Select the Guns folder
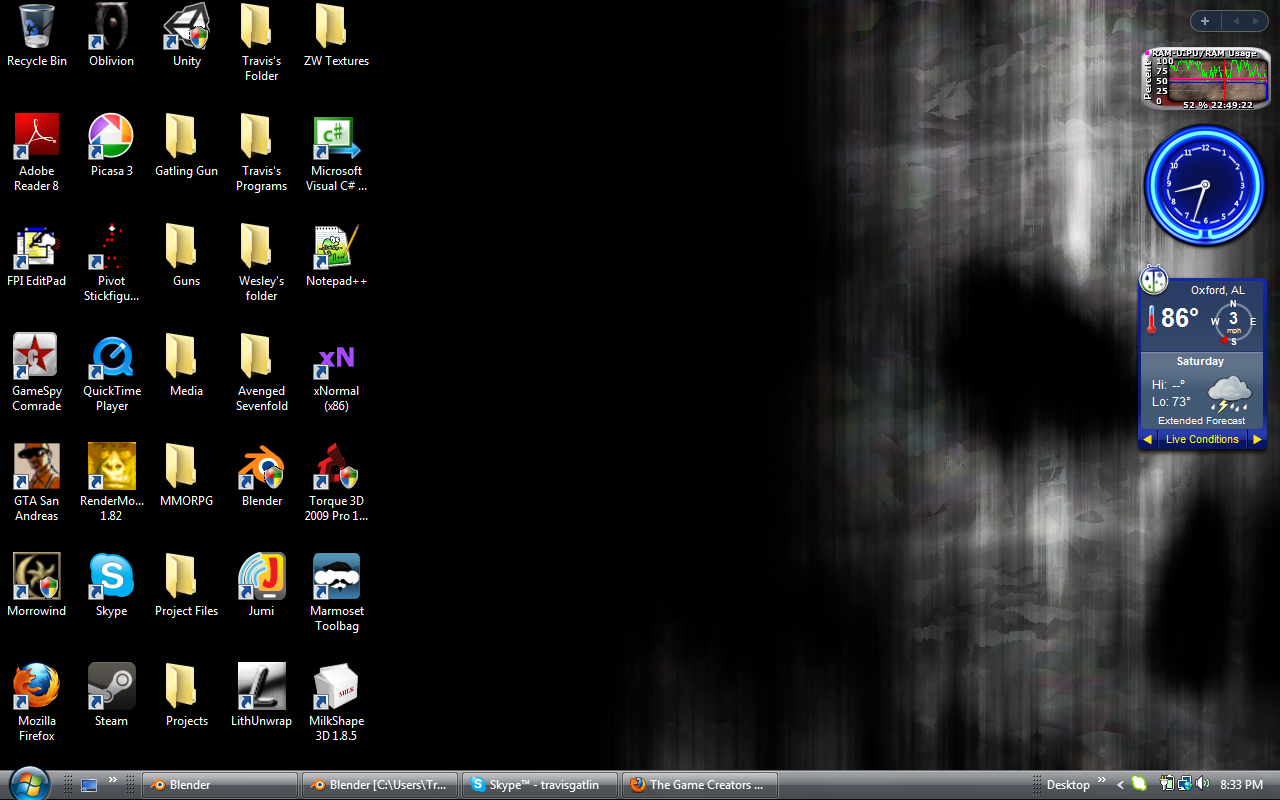The width and height of the screenshot is (1280, 800). coord(186,255)
